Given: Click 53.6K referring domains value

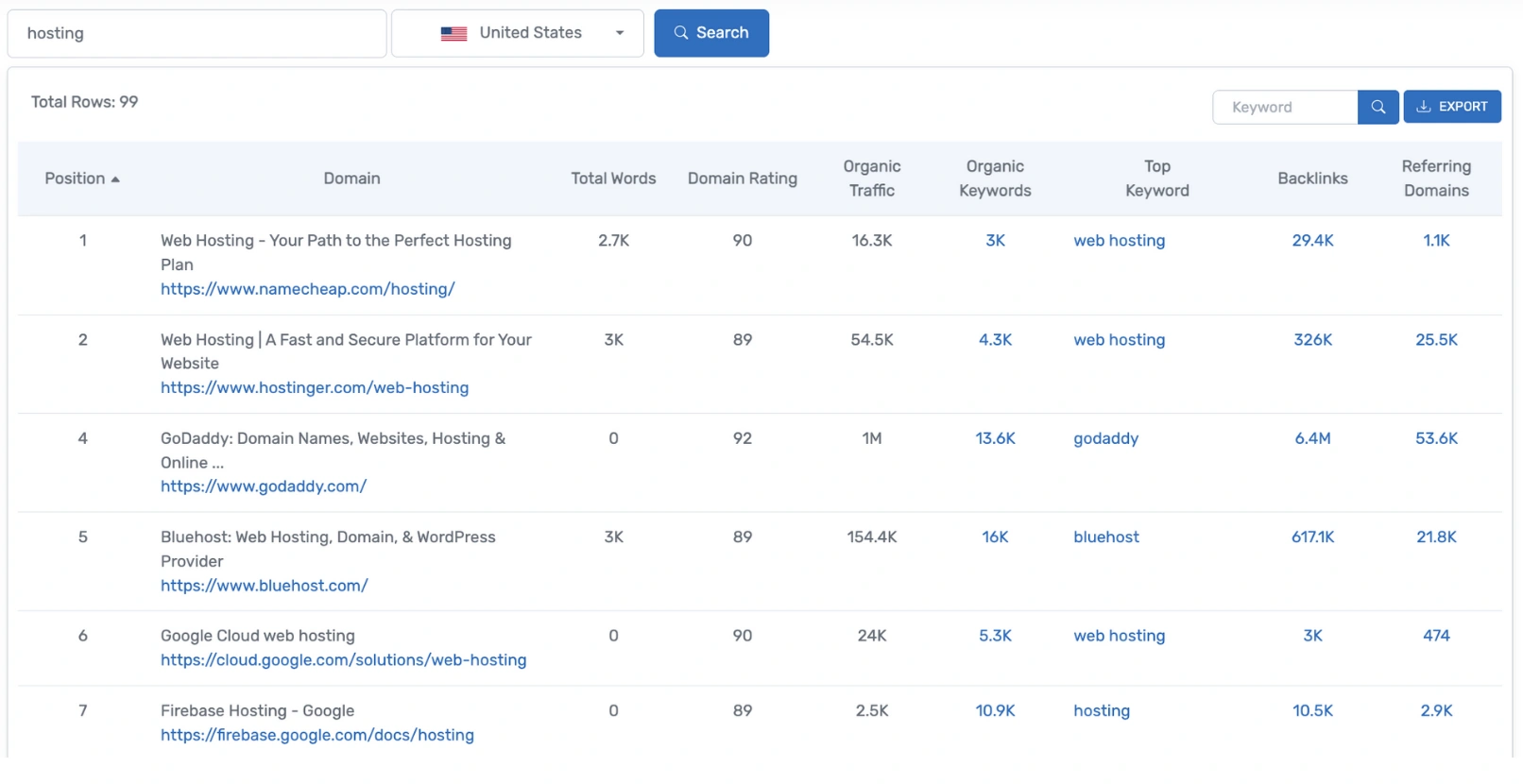Looking at the screenshot, I should [1436, 438].
